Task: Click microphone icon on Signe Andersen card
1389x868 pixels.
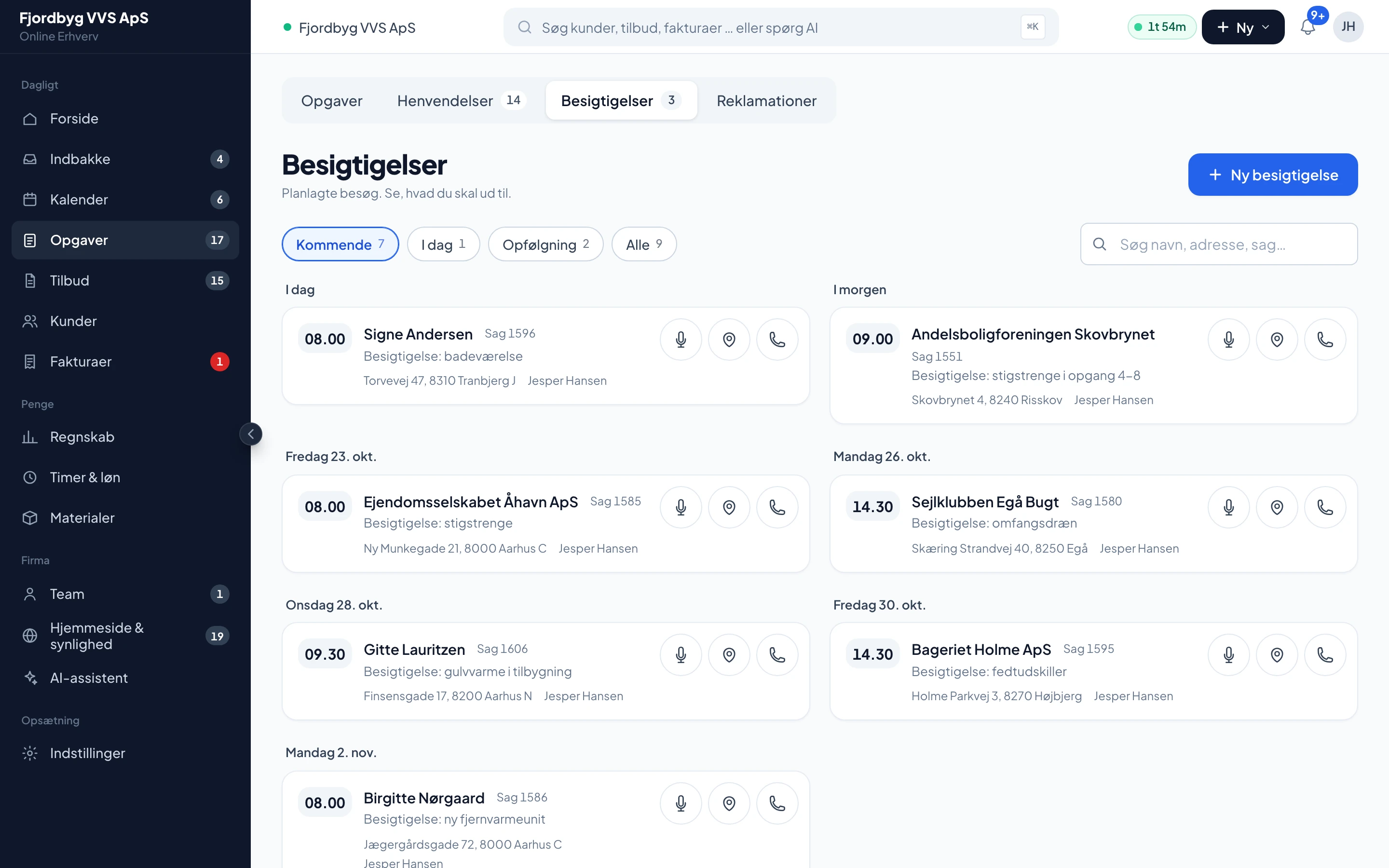Action: point(681,339)
